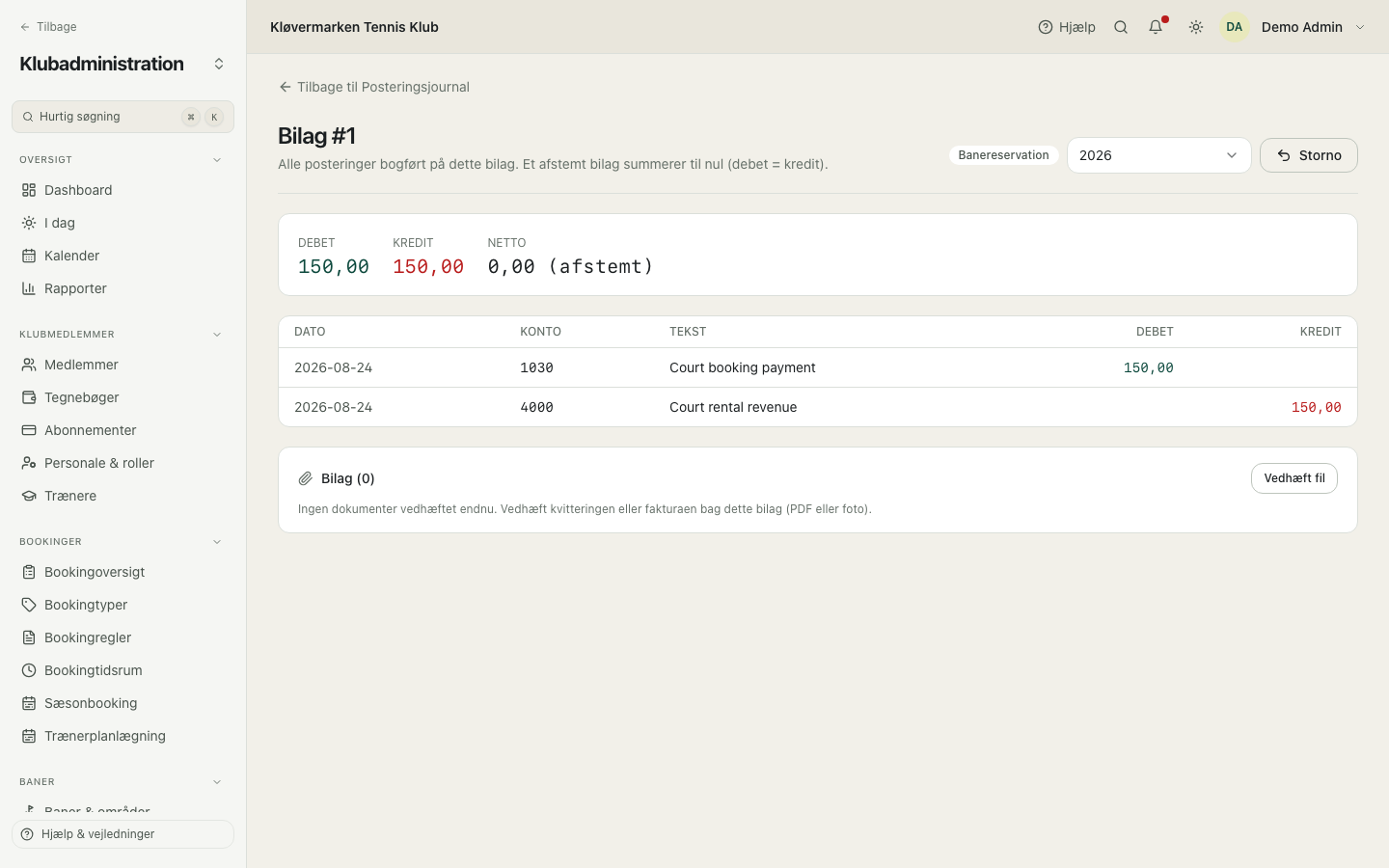Collapse the Bookinger sidebar section
This screenshot has height=868, width=1389.
pos(217,542)
